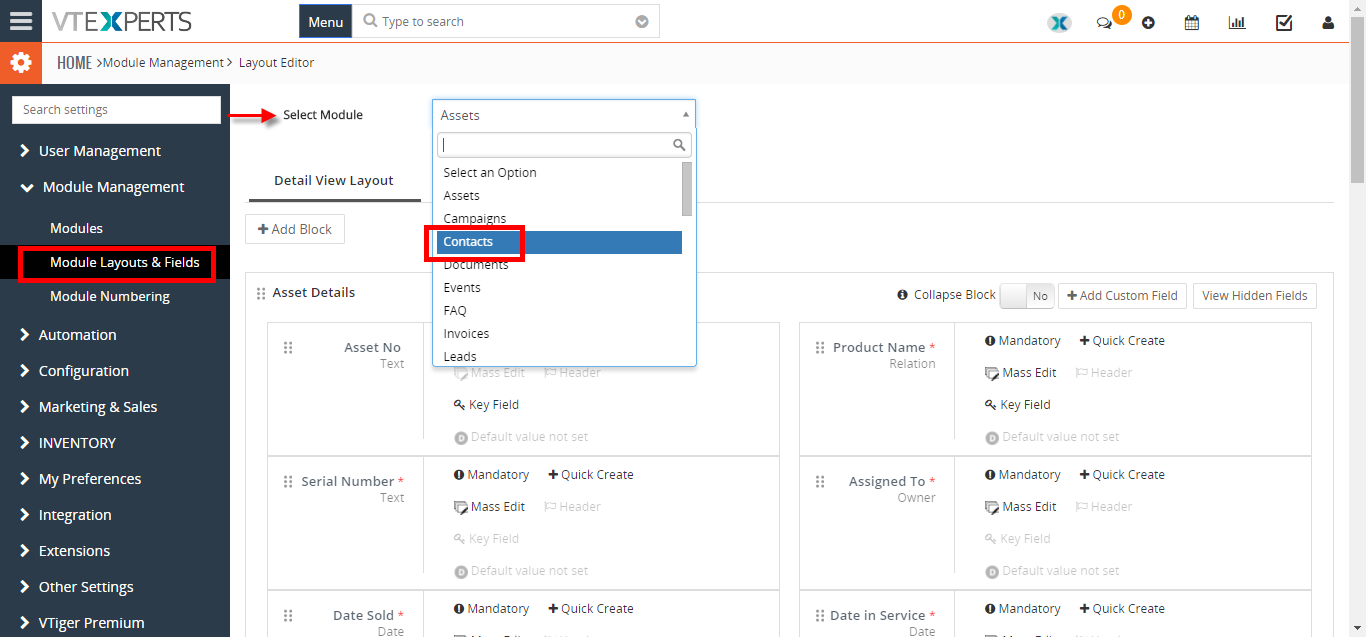Toggle Quick Create for Product Name field
The width and height of the screenshot is (1366, 637).
(x=1122, y=341)
